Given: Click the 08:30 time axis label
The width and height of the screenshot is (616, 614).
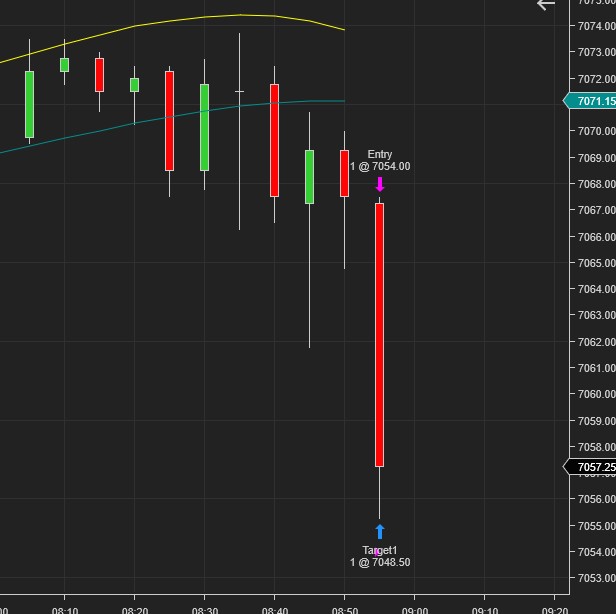Looking at the screenshot, I should pos(205,608).
